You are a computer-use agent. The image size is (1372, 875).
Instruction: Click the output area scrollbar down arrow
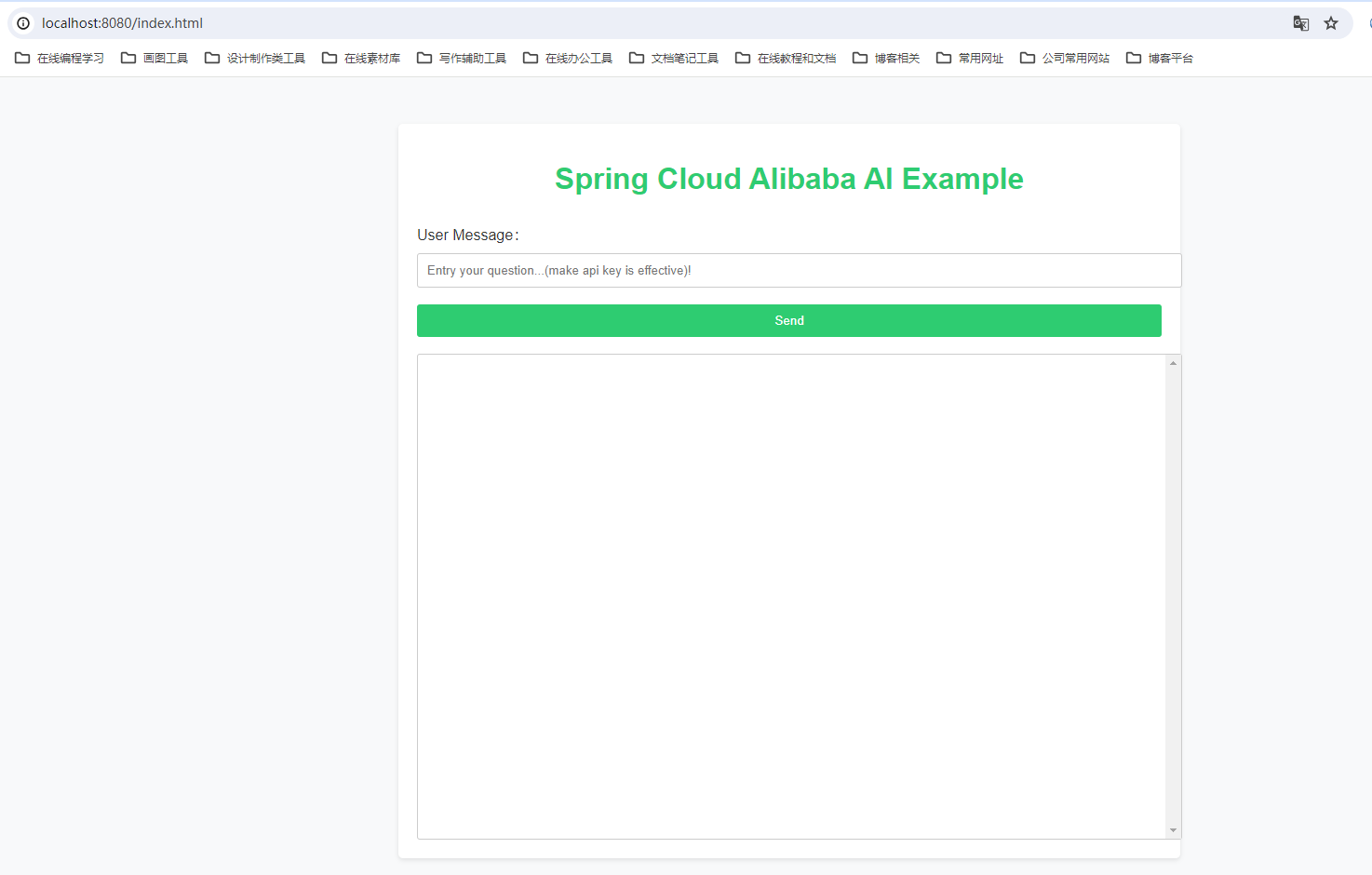click(x=1174, y=830)
